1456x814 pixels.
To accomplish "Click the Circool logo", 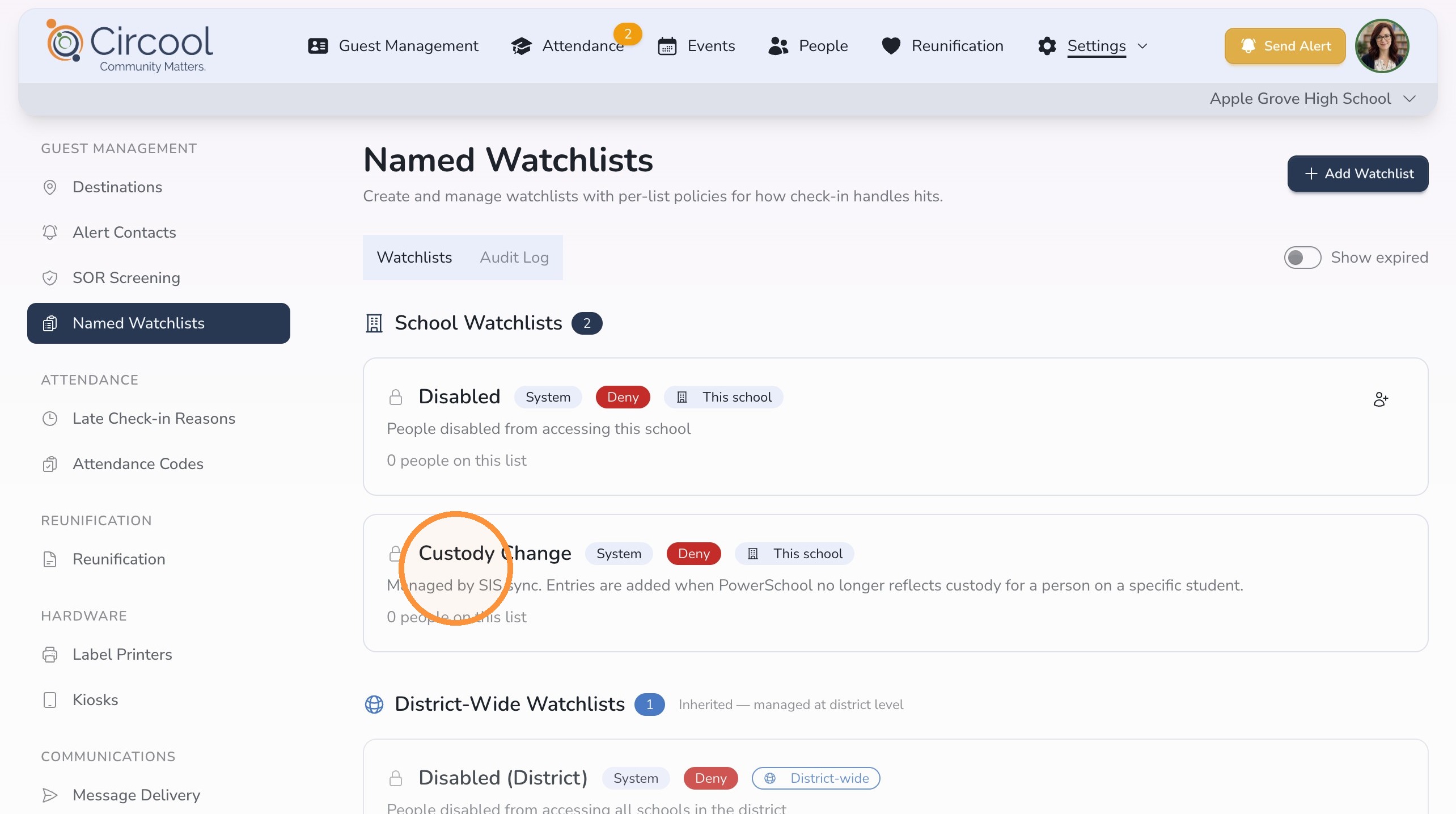I will 130,46.
